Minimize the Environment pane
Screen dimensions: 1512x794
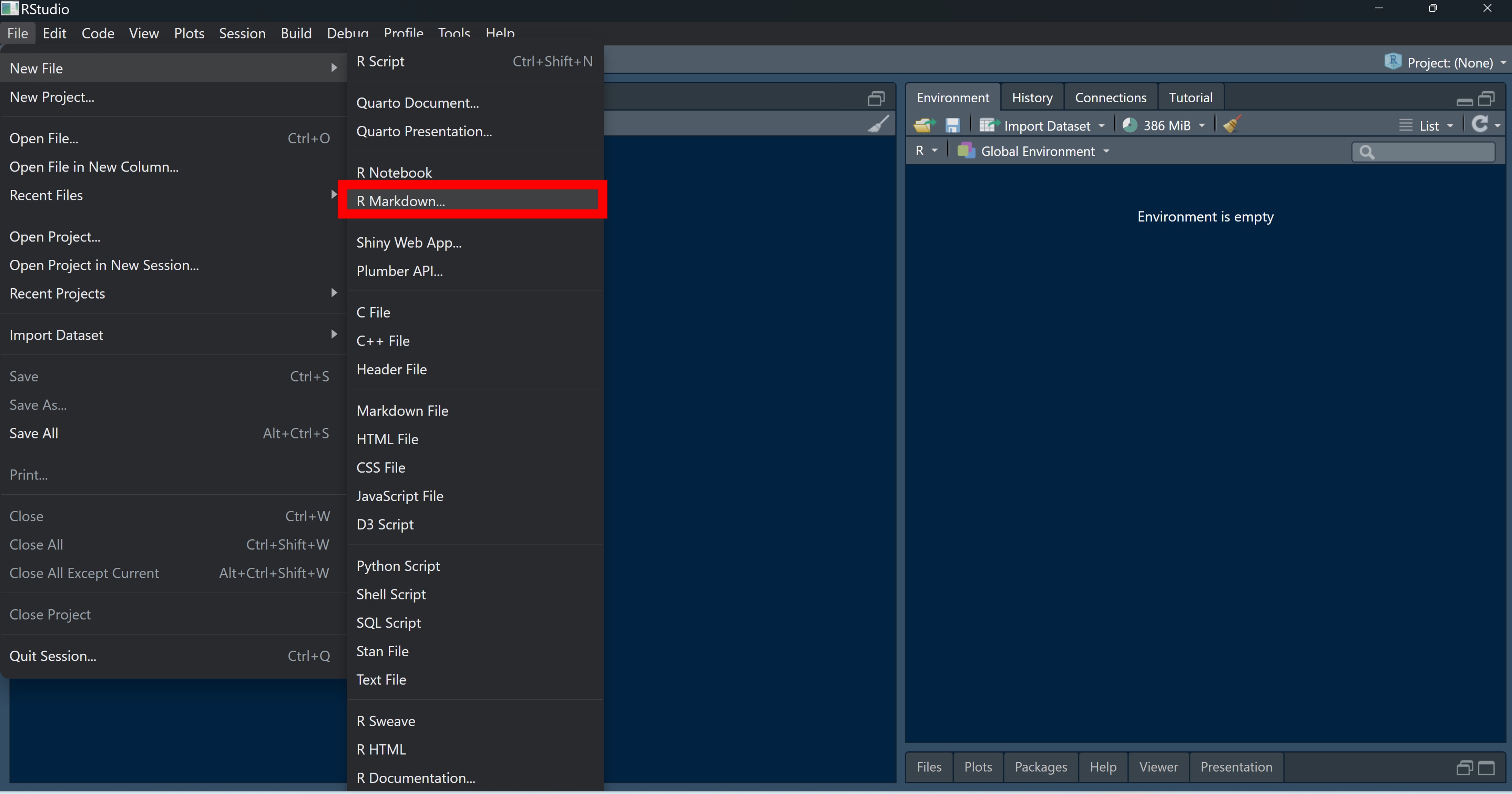tap(1464, 101)
